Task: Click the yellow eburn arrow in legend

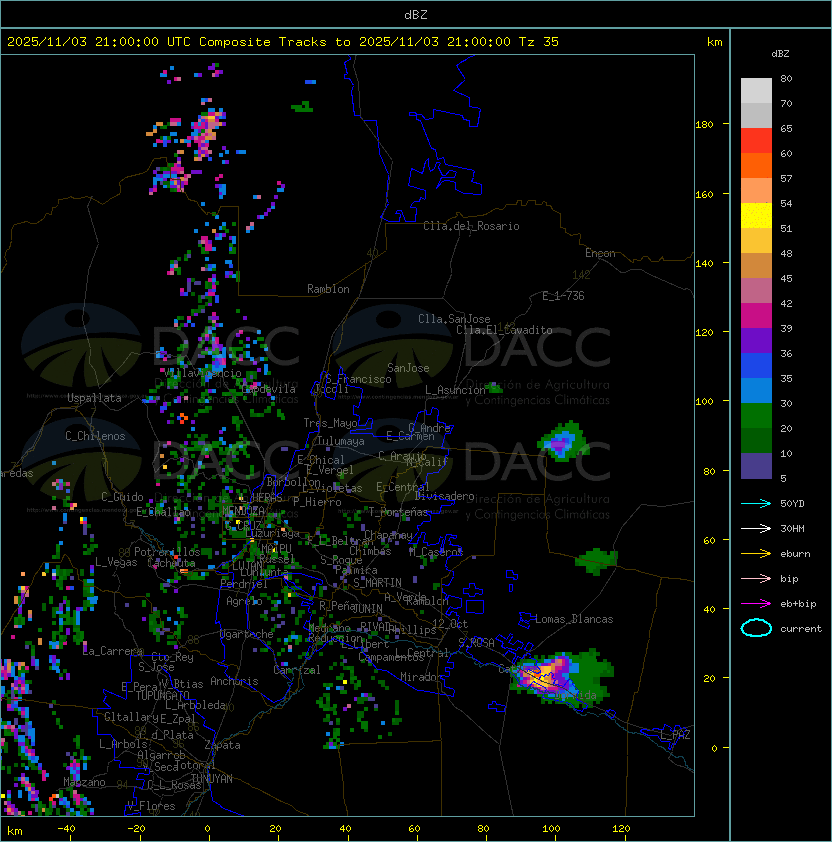Action: (x=756, y=554)
